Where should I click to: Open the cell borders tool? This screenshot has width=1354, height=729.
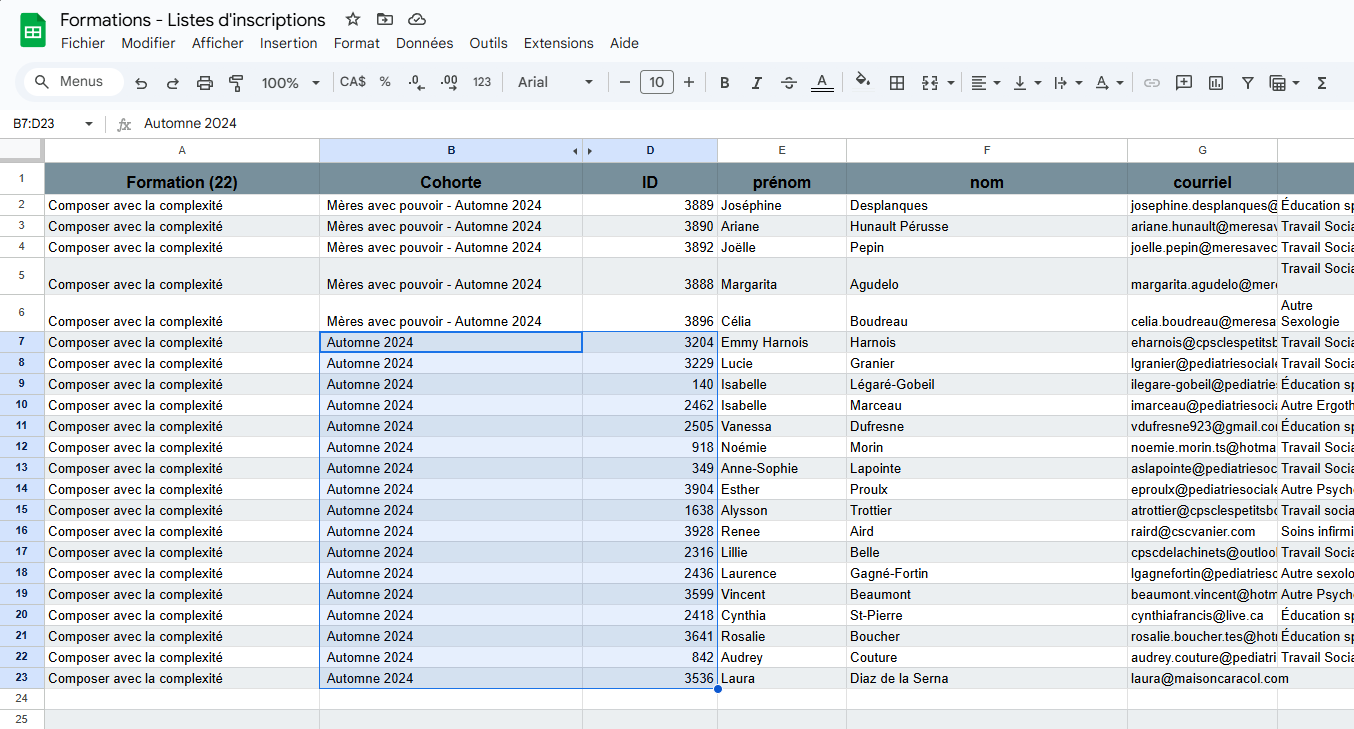click(897, 83)
